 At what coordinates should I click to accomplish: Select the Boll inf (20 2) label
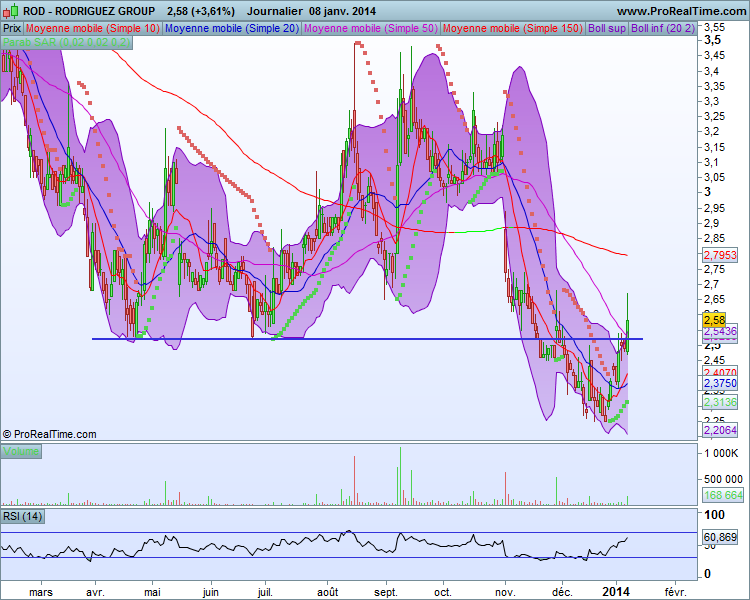coord(662,28)
